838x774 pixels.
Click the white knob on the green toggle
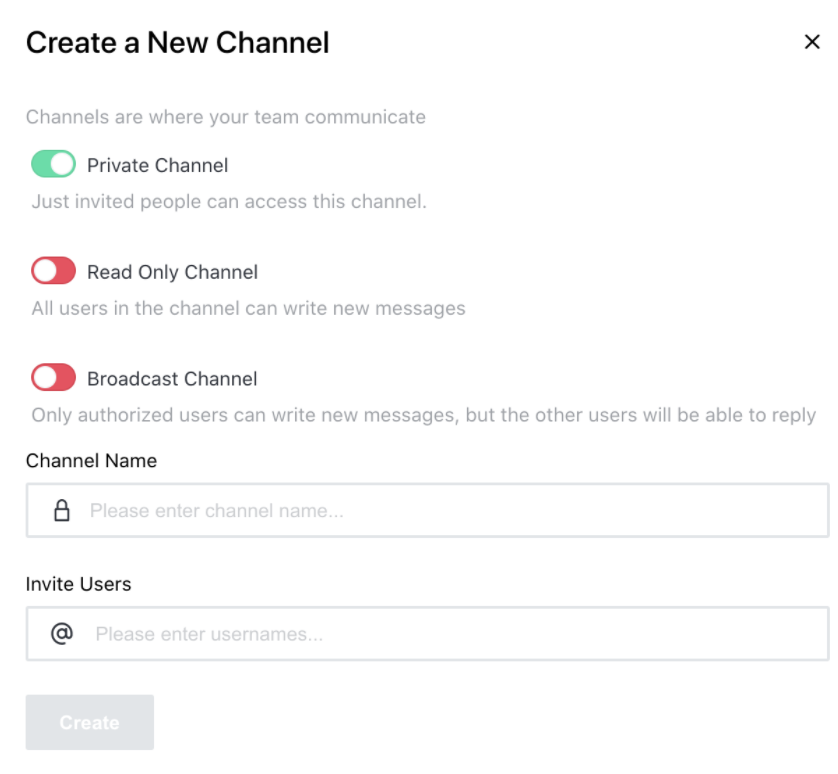[63, 164]
